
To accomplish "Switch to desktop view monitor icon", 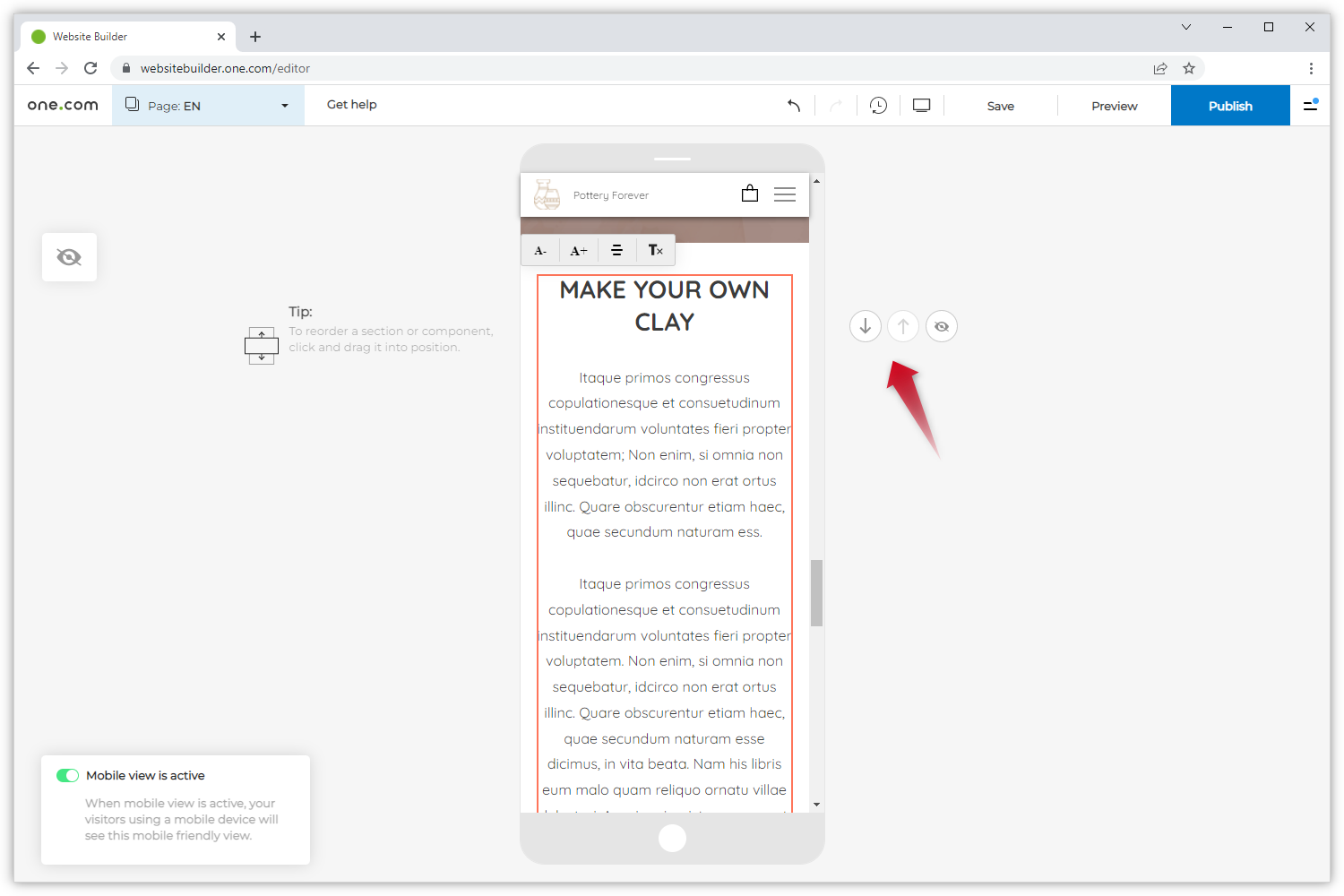I will tap(921, 106).
